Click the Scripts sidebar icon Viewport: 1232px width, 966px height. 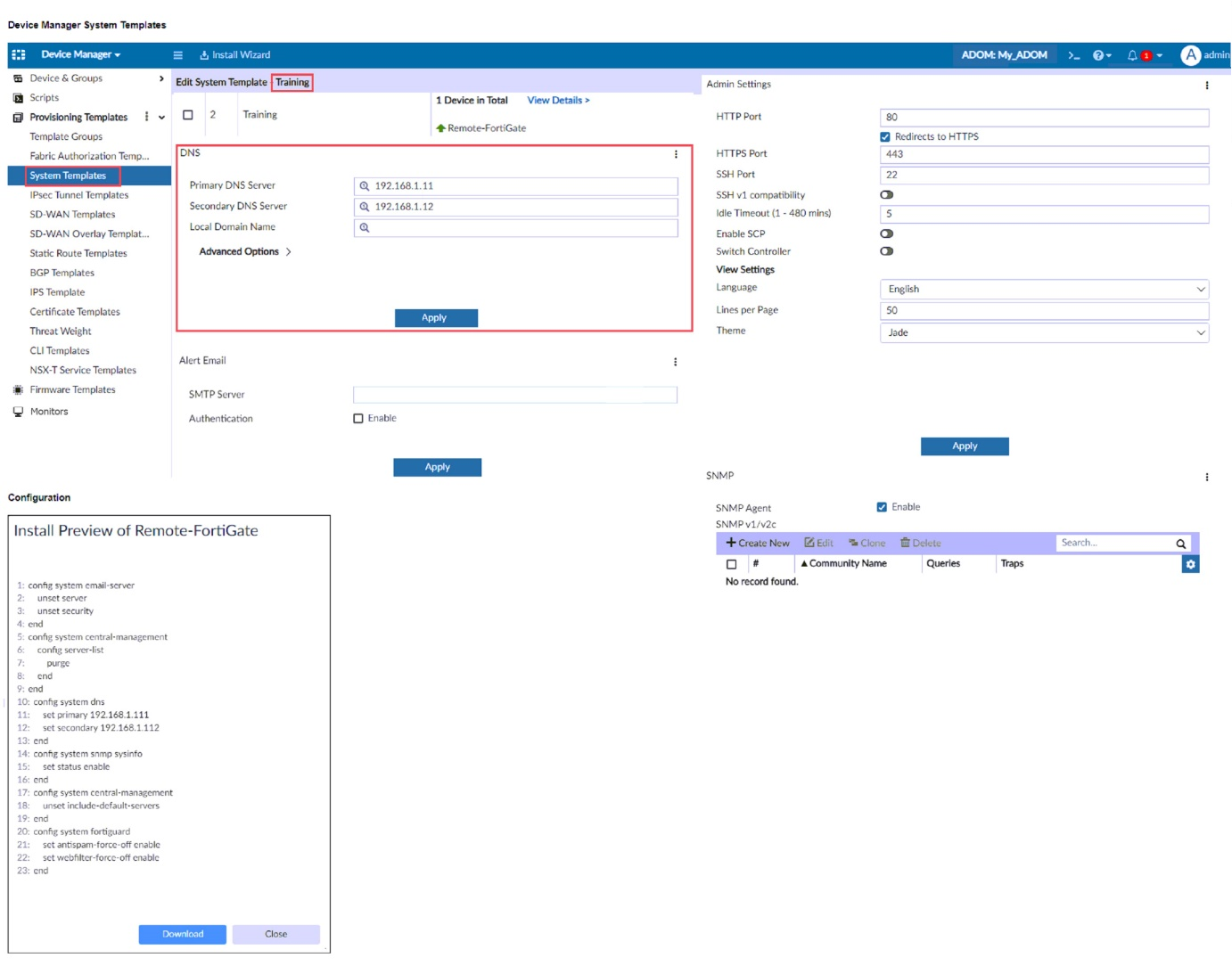(18, 98)
